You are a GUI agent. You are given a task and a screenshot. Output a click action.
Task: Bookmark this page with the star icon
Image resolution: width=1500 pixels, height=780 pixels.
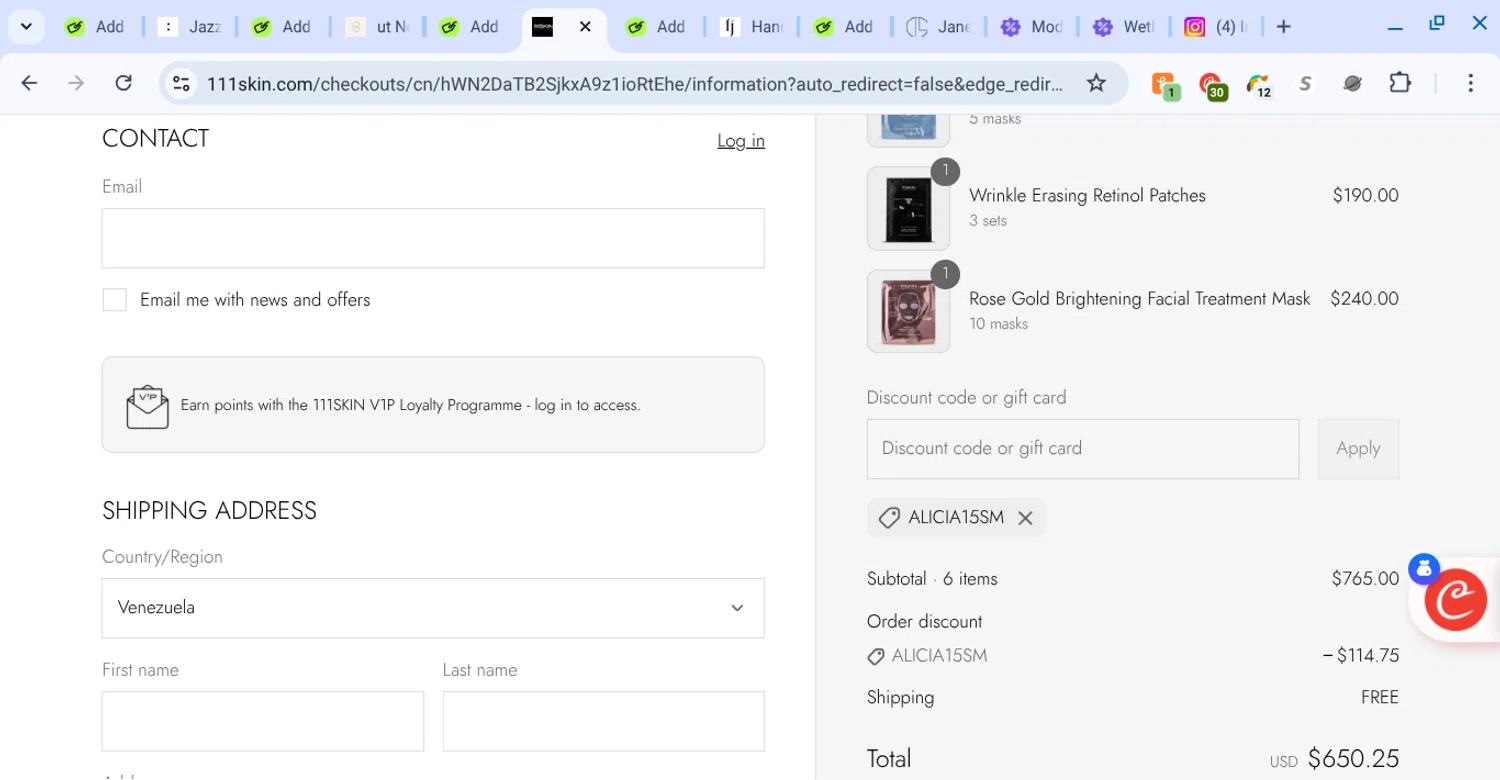point(1096,83)
